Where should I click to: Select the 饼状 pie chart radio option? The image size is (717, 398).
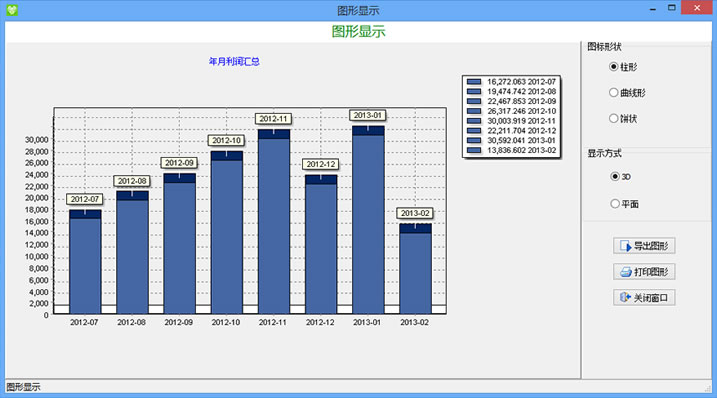coord(614,118)
